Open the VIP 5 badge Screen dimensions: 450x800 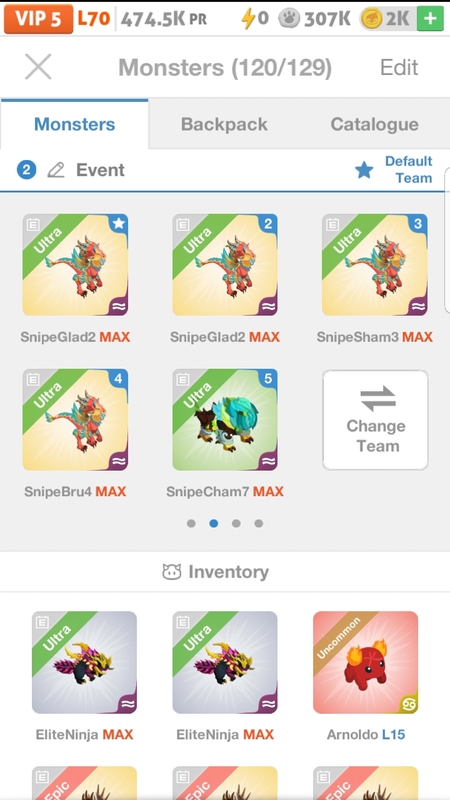(x=38, y=19)
